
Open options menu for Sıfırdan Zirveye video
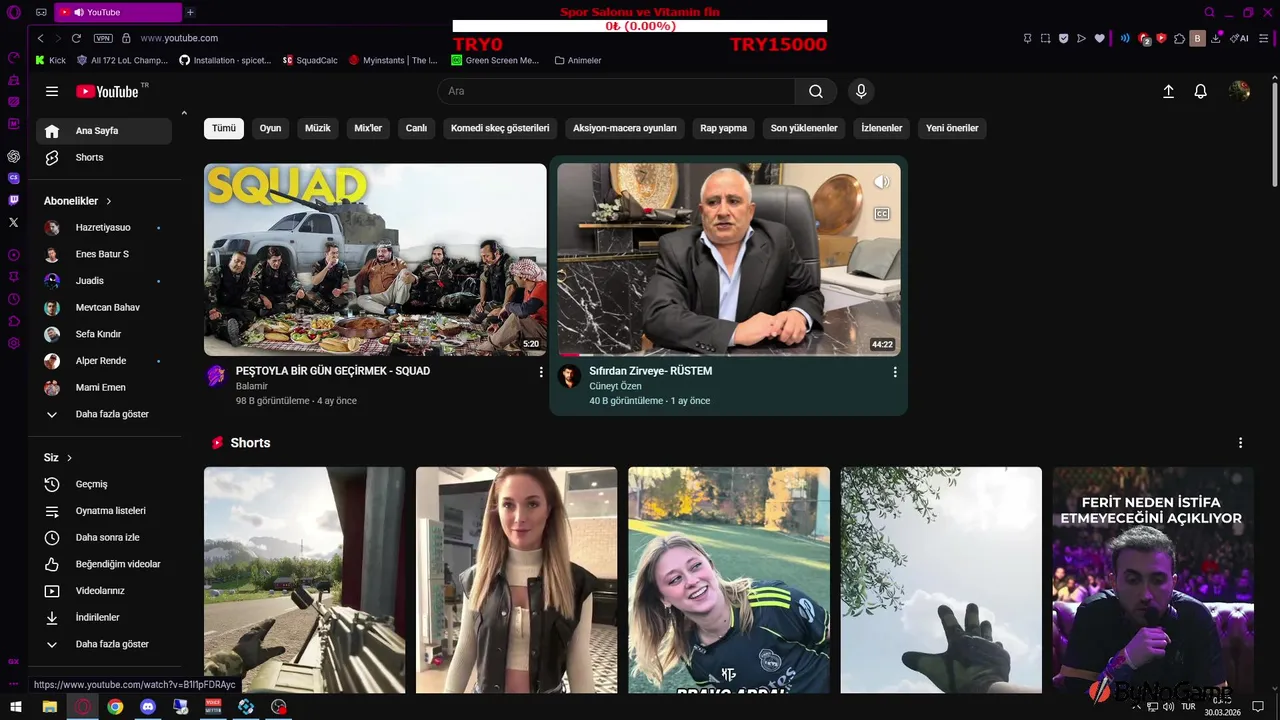(x=895, y=372)
